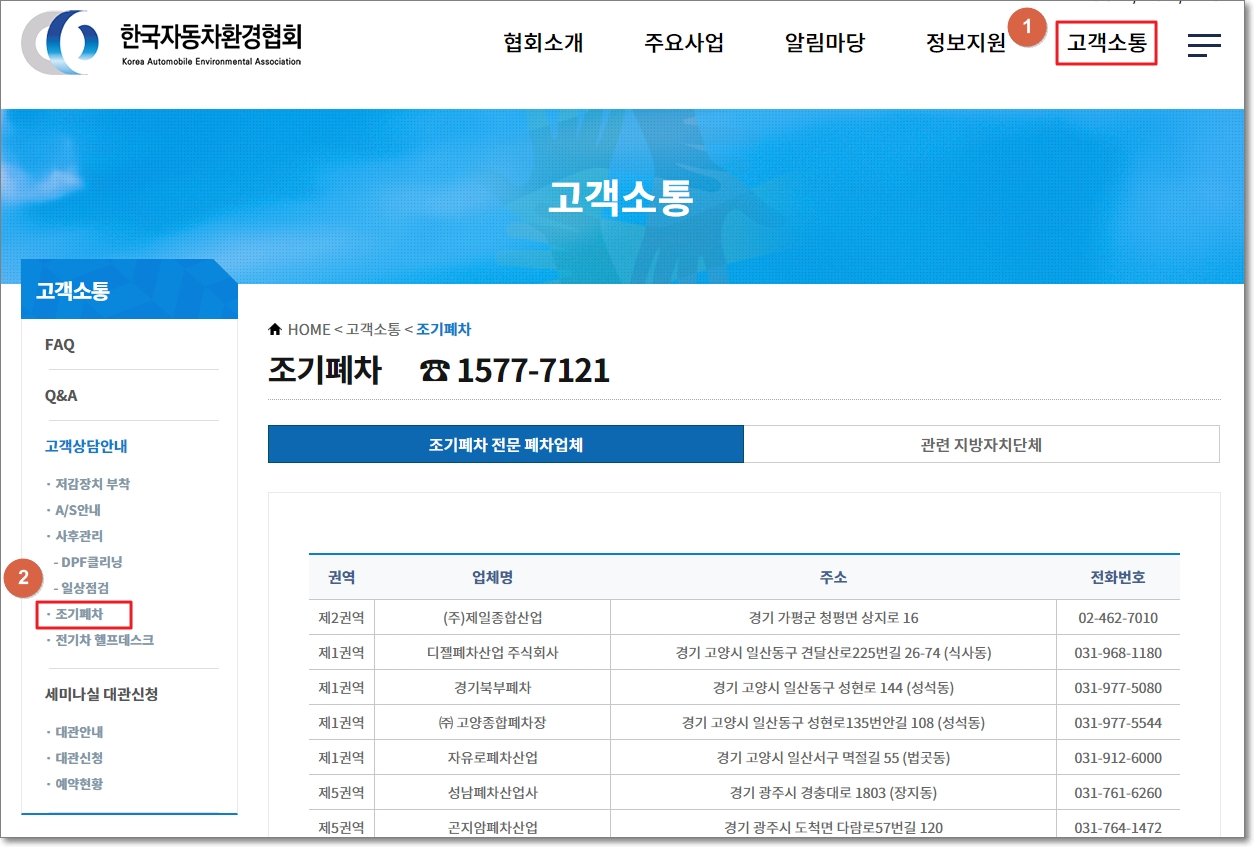The height and width of the screenshot is (847, 1254).
Task: Open 저감장치 부착 sidebar link
Action: (x=92, y=484)
